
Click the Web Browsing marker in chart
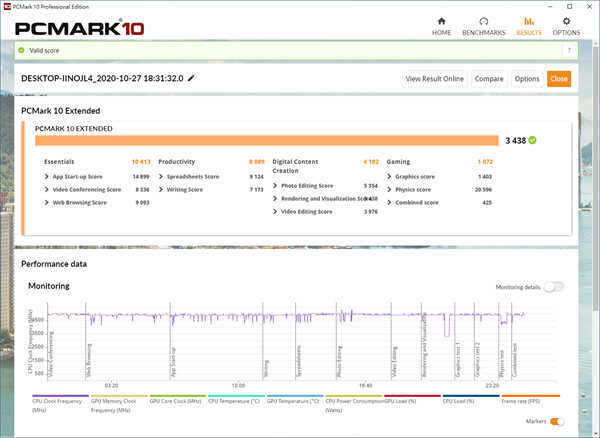tap(89, 361)
